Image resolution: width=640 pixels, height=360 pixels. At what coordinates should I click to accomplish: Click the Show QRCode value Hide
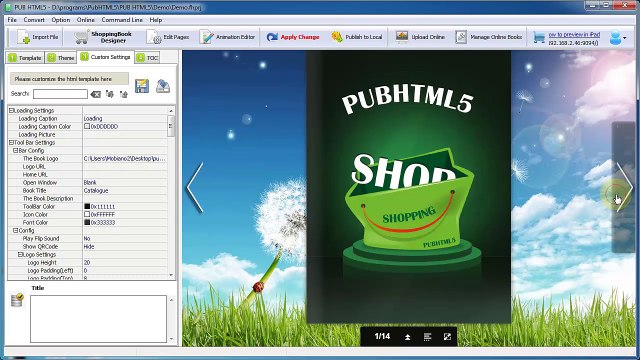(x=89, y=247)
